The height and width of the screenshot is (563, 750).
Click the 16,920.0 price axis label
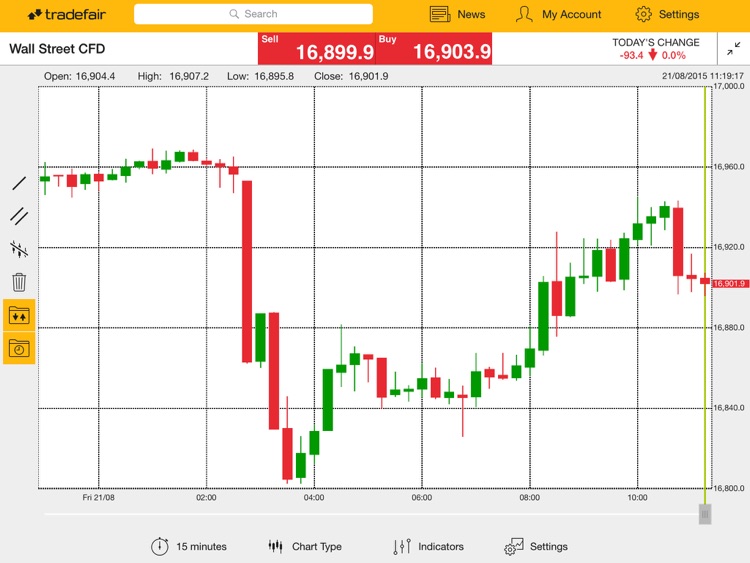729,247
